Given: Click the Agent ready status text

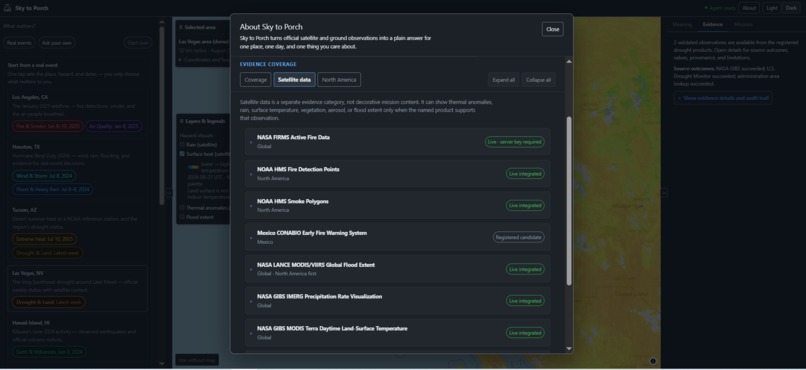Looking at the screenshot, I should tap(720, 8).
